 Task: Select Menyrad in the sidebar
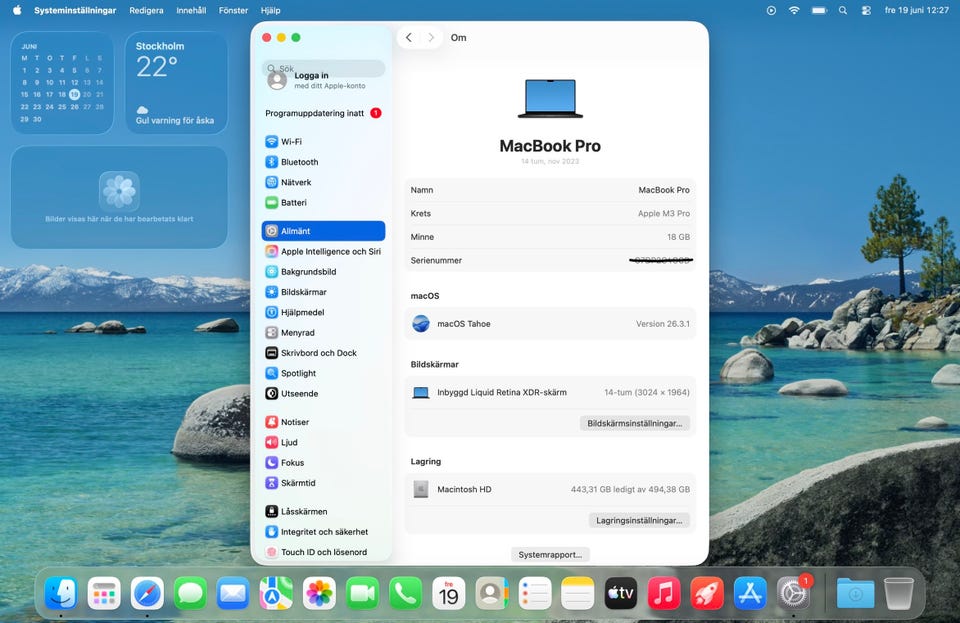(x=323, y=332)
